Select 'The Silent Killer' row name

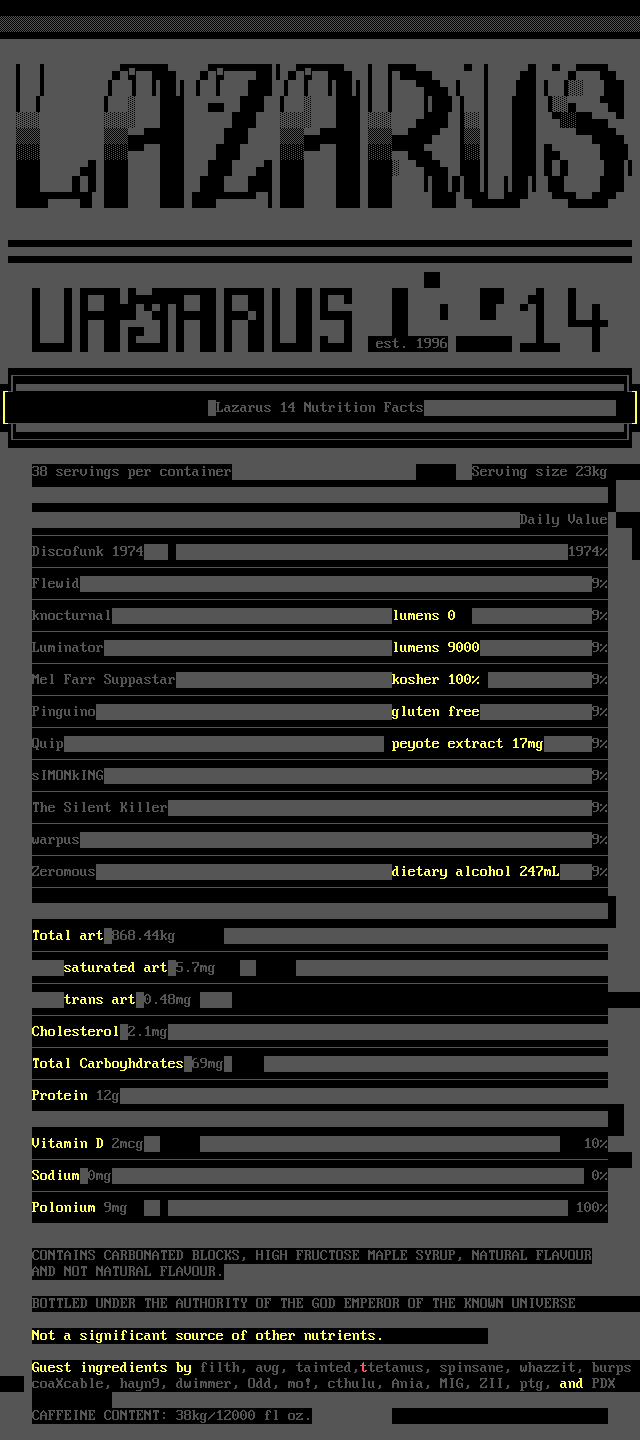[x=99, y=807]
